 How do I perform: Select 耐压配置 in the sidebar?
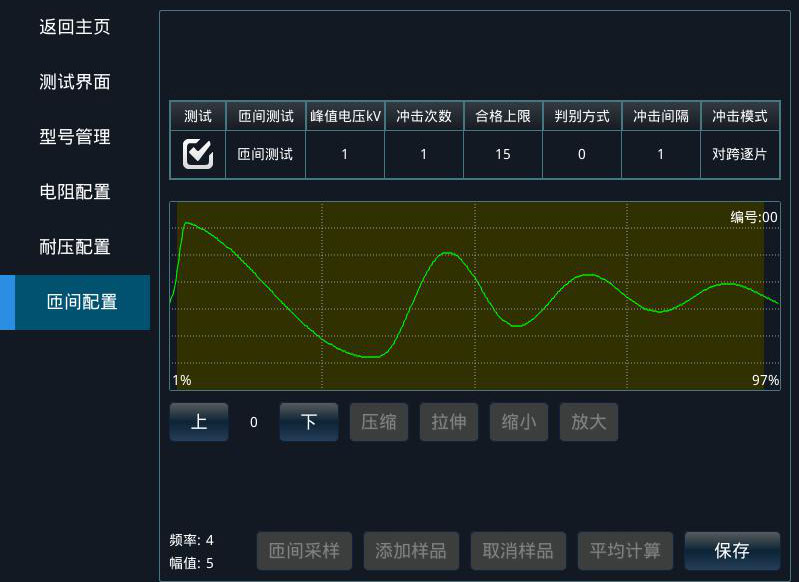(x=74, y=247)
